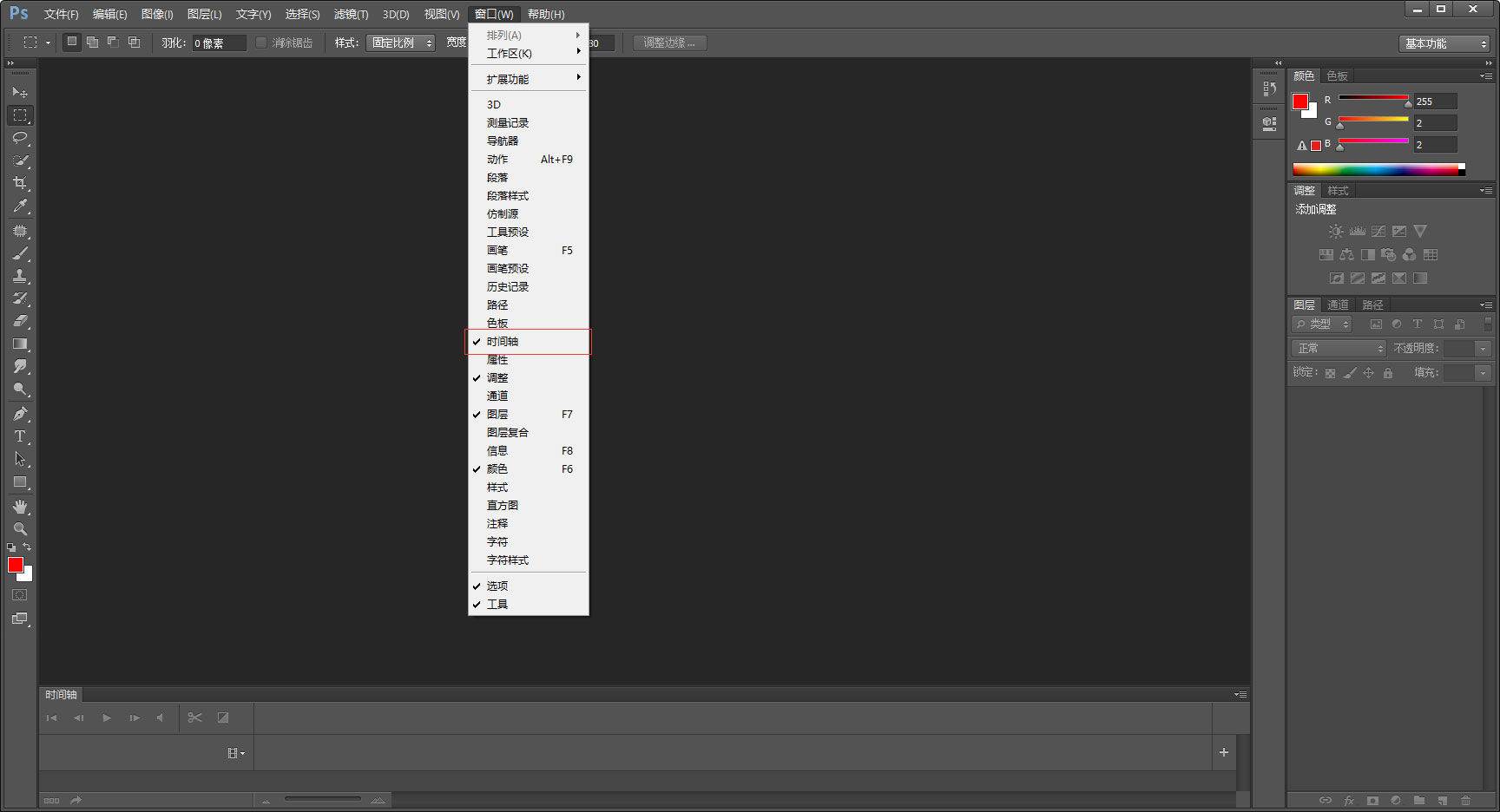Click the scissors split icon in timeline
Image resolution: width=1500 pixels, height=812 pixels.
point(194,717)
